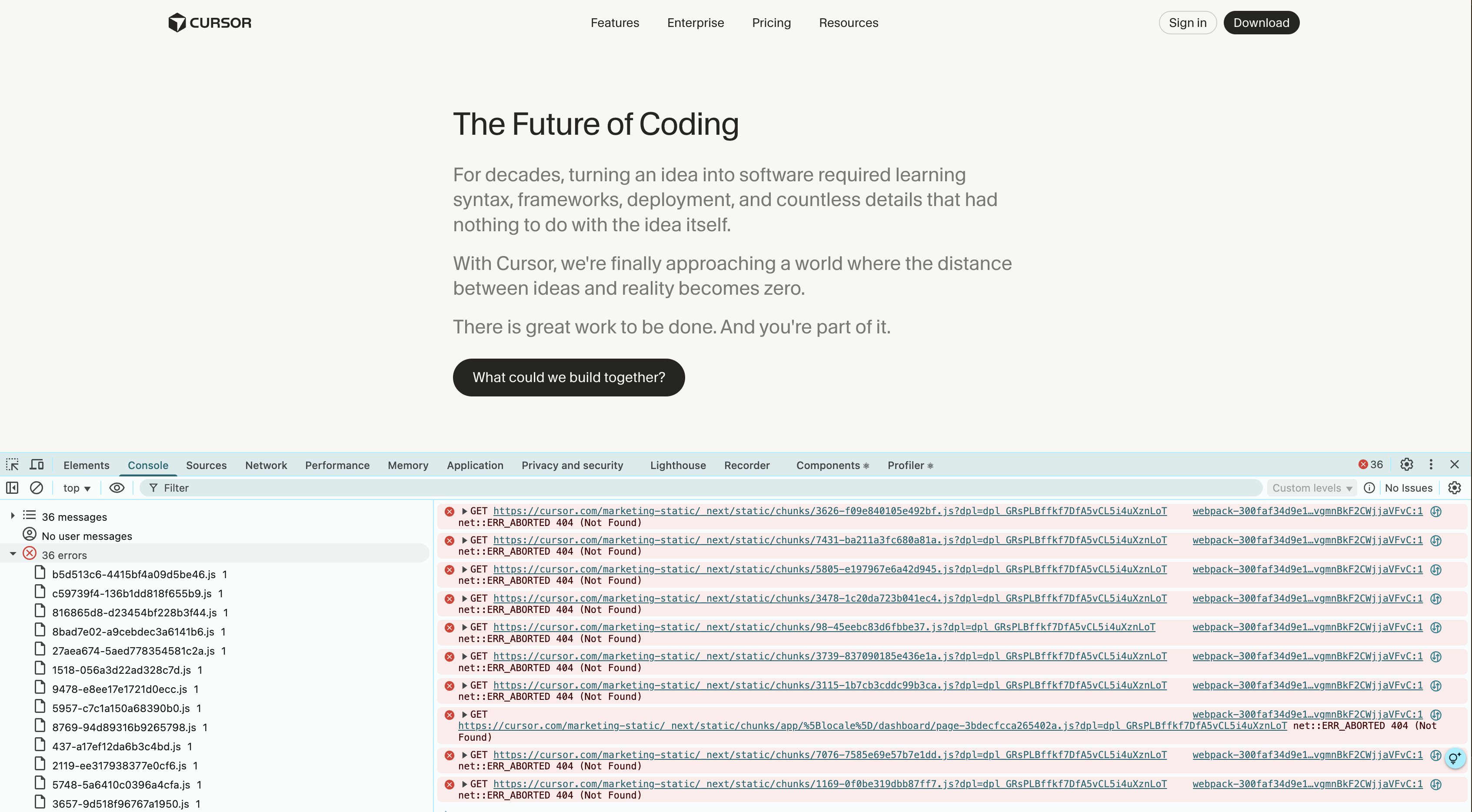Open the Custom levels dropdown
Screen dimensions: 1472x812
tap(1312, 488)
